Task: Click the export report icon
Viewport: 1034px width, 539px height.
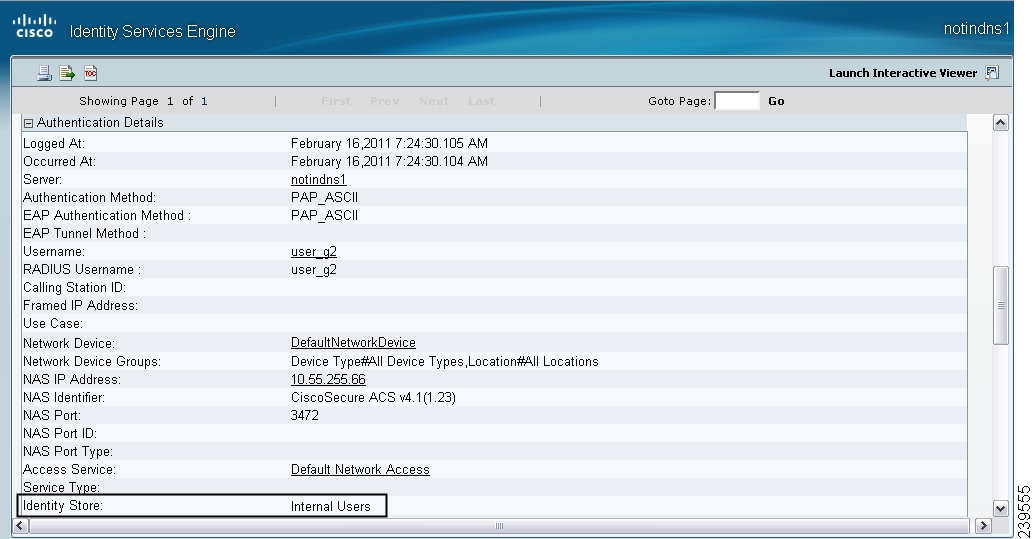Action: click(67, 73)
